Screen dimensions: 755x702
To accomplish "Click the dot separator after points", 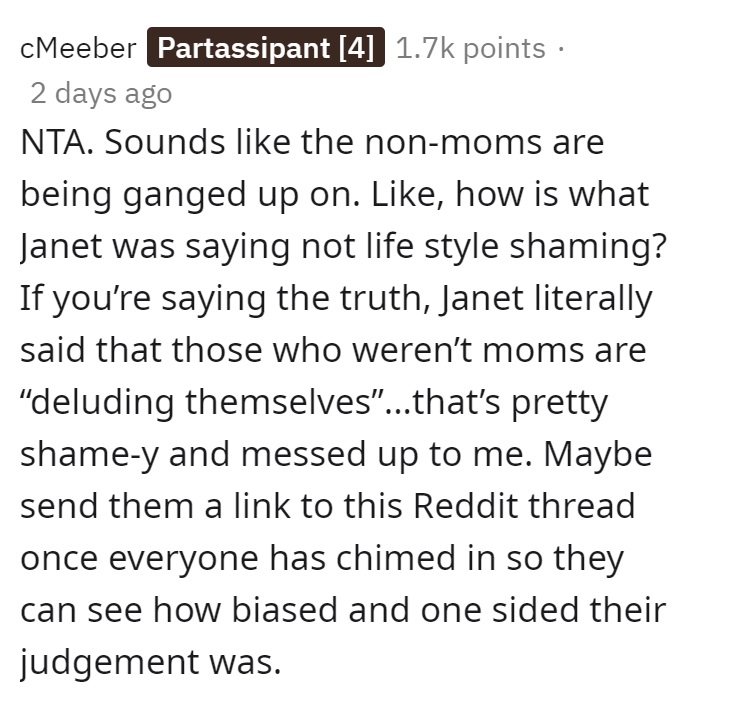I will click(560, 49).
